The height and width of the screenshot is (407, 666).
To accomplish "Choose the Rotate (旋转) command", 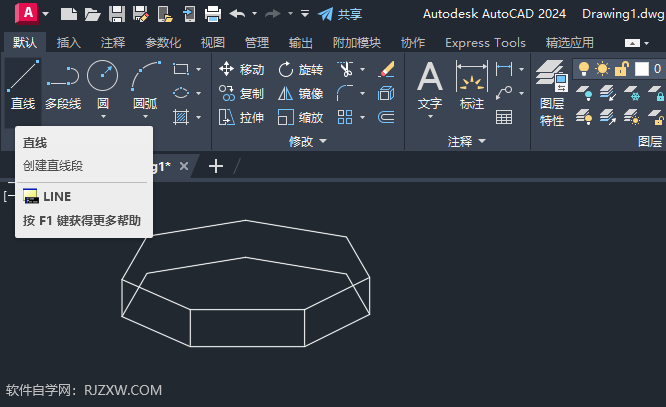I will pos(301,69).
